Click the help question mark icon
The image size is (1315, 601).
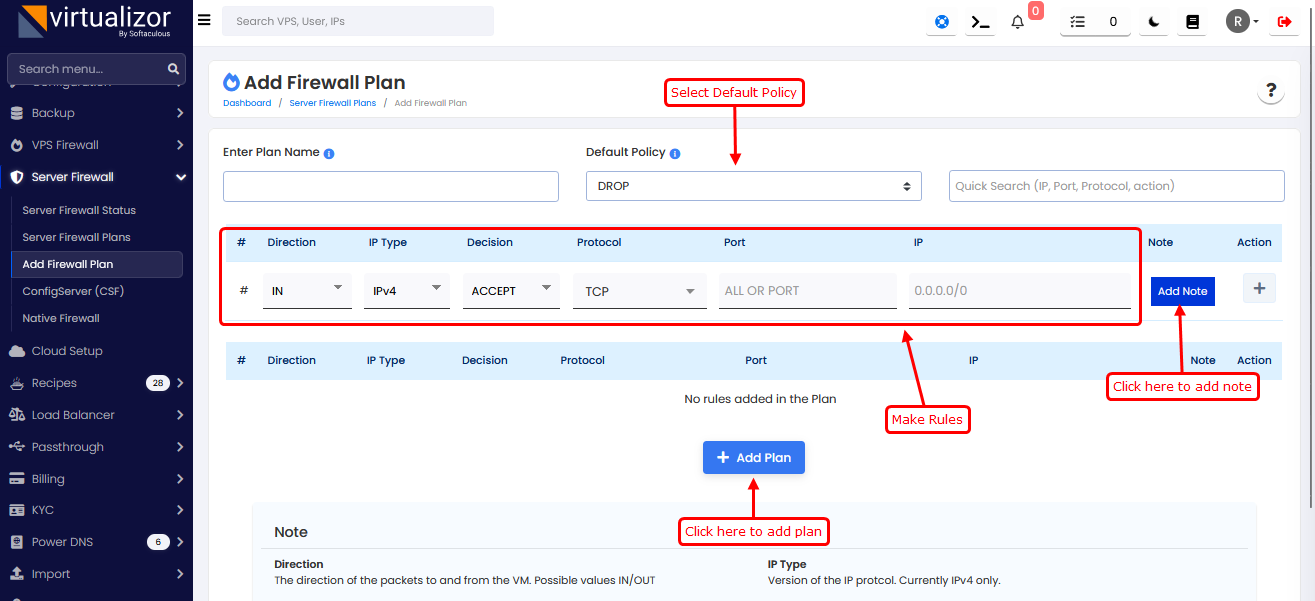click(x=1270, y=91)
